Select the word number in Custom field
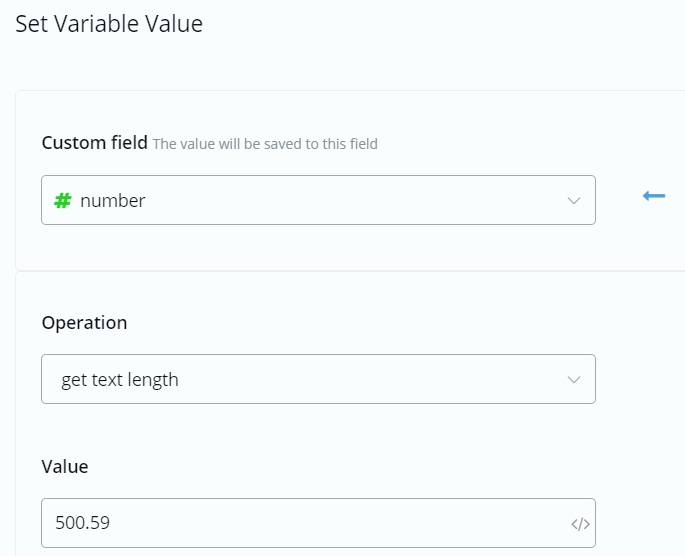685x556 pixels. tap(113, 200)
